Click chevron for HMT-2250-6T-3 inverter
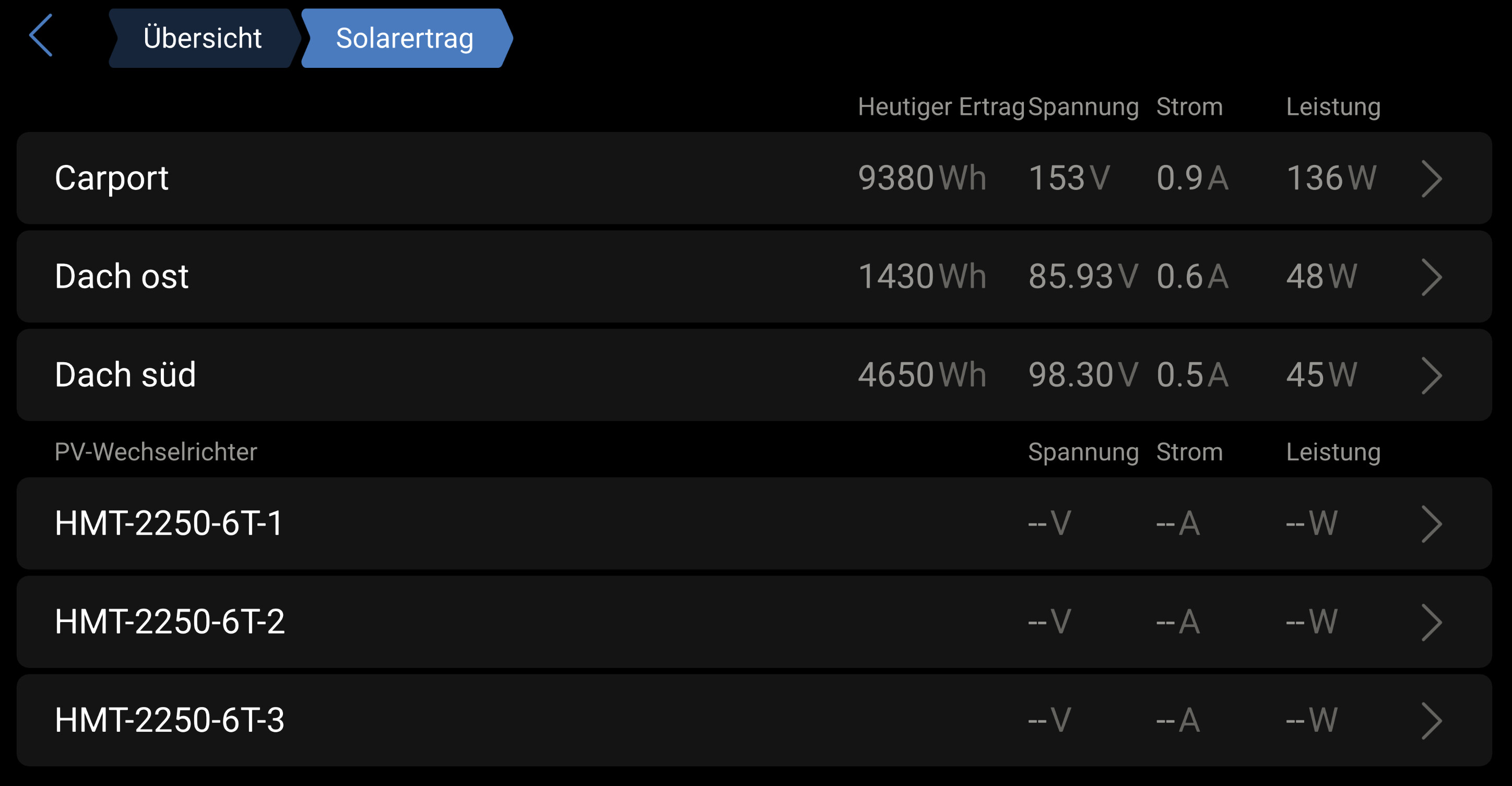Screen dimensions: 1512x786 [1431, 721]
